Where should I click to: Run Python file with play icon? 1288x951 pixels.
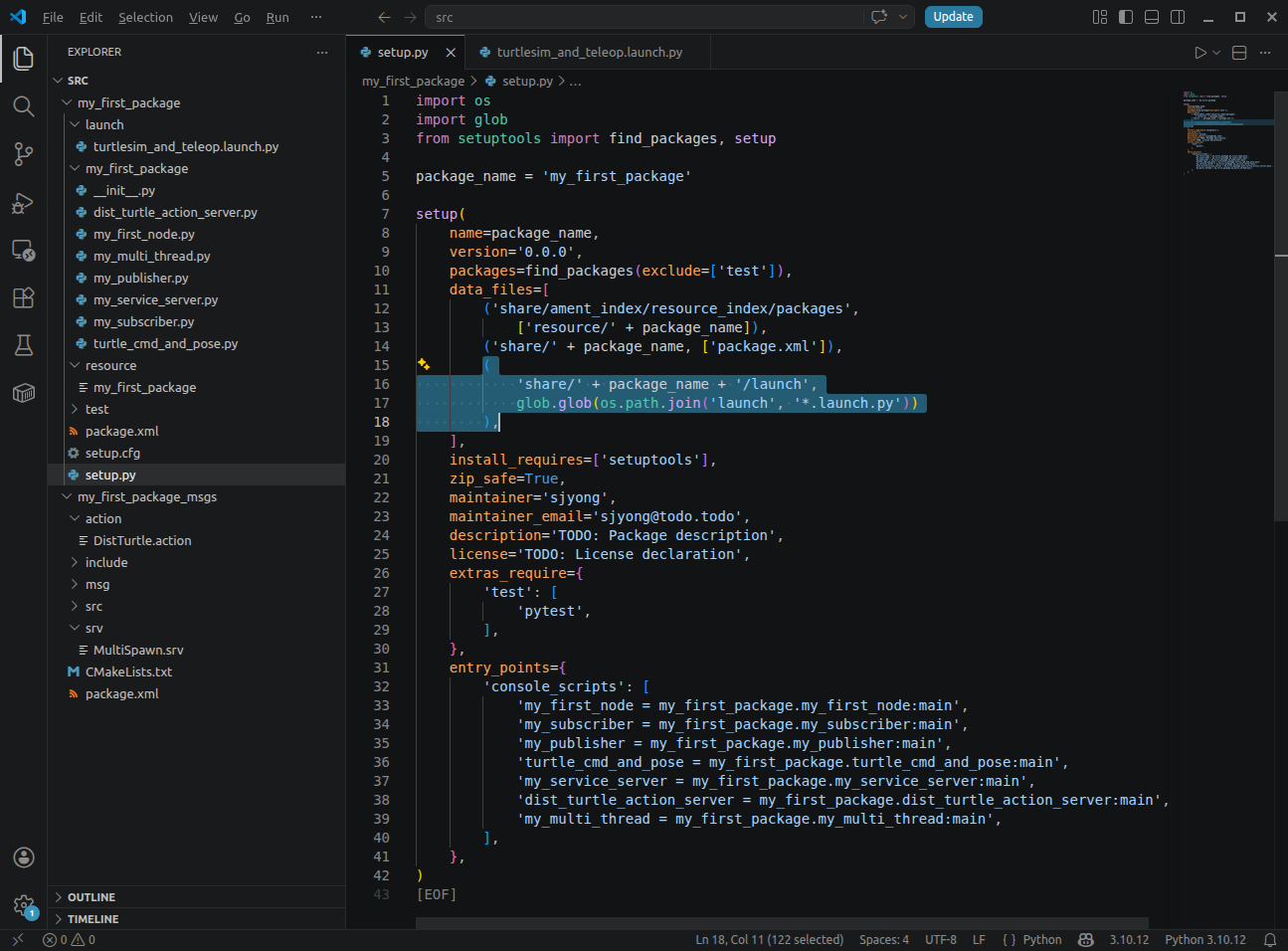coord(1200,53)
